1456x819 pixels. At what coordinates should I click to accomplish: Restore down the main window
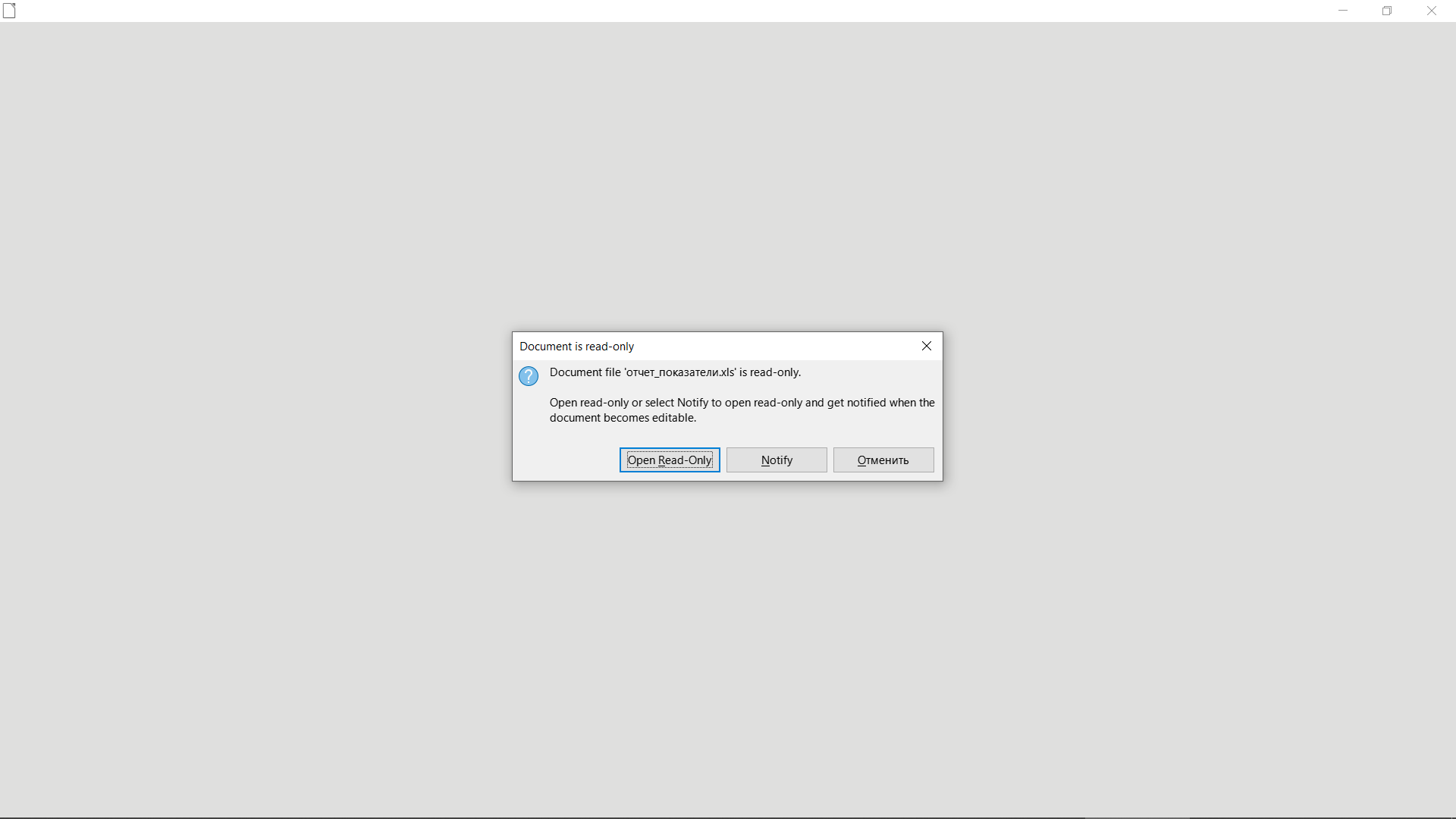pyautogui.click(x=1387, y=11)
